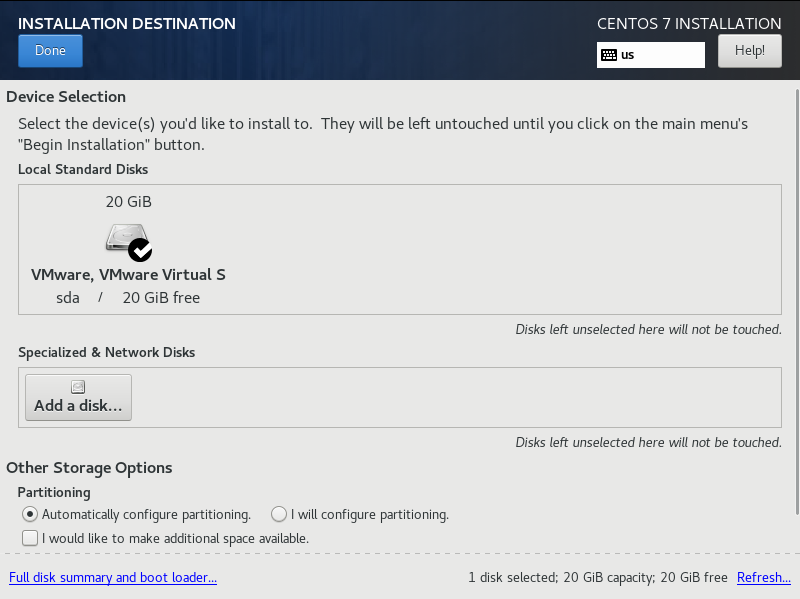
Task: Choose the 'I will configure partitioning' radio button
Action: tap(279, 514)
